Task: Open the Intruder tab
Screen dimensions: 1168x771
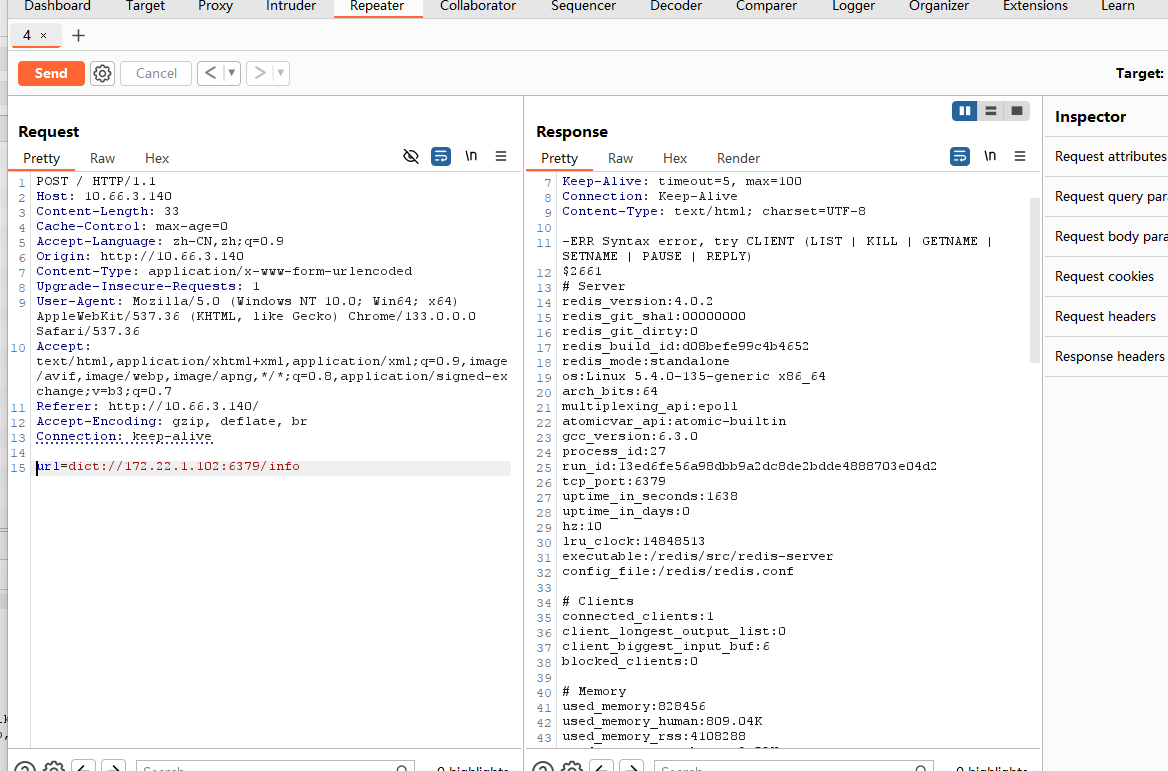Action: pyautogui.click(x=291, y=6)
